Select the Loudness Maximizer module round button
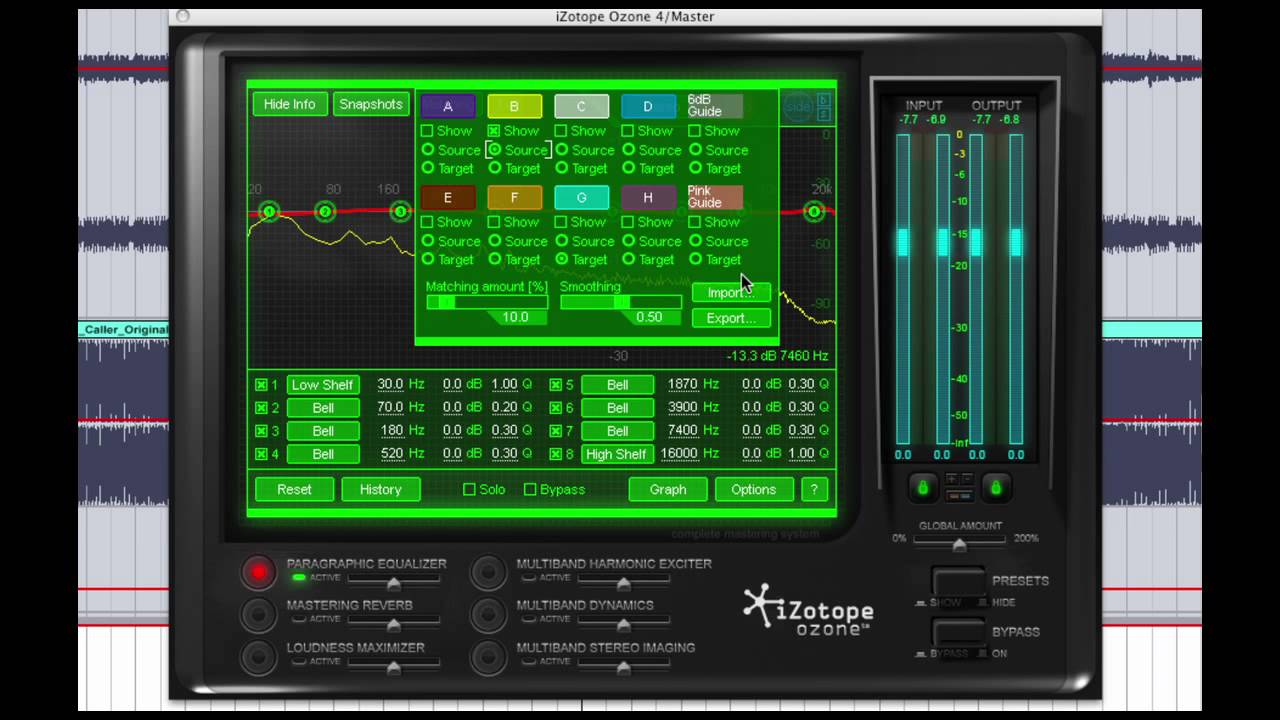The image size is (1280, 720). click(x=258, y=656)
